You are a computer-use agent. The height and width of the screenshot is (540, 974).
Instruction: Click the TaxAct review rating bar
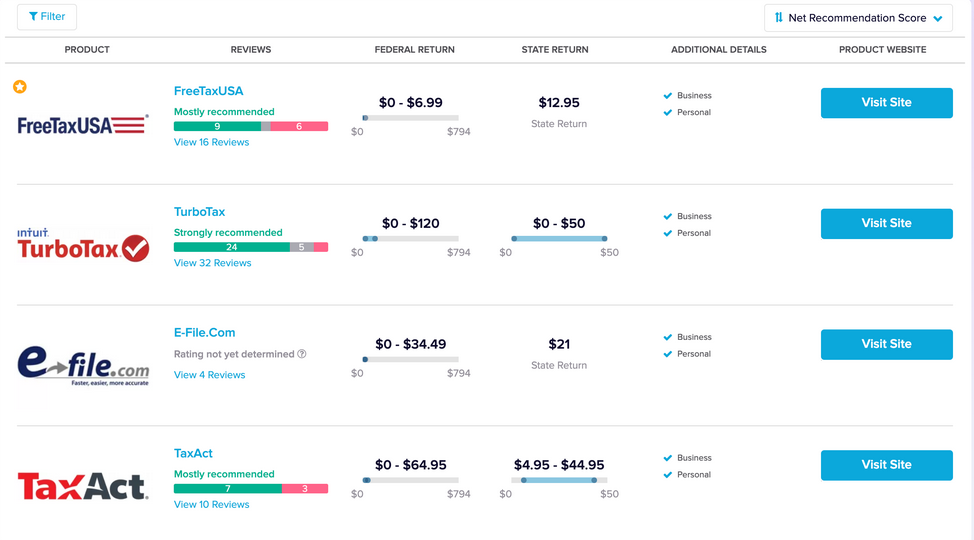tap(251, 488)
